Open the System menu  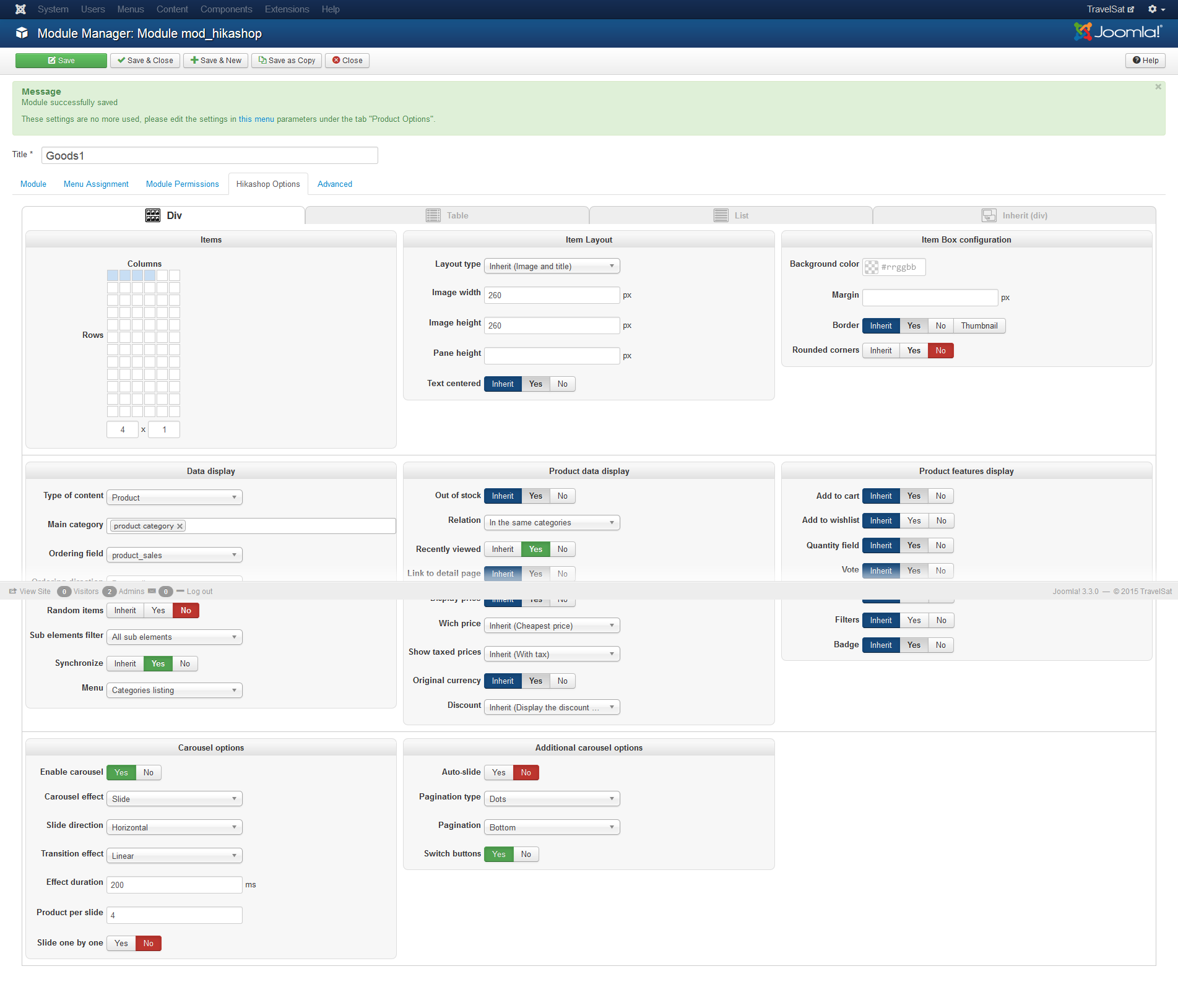[53, 9]
